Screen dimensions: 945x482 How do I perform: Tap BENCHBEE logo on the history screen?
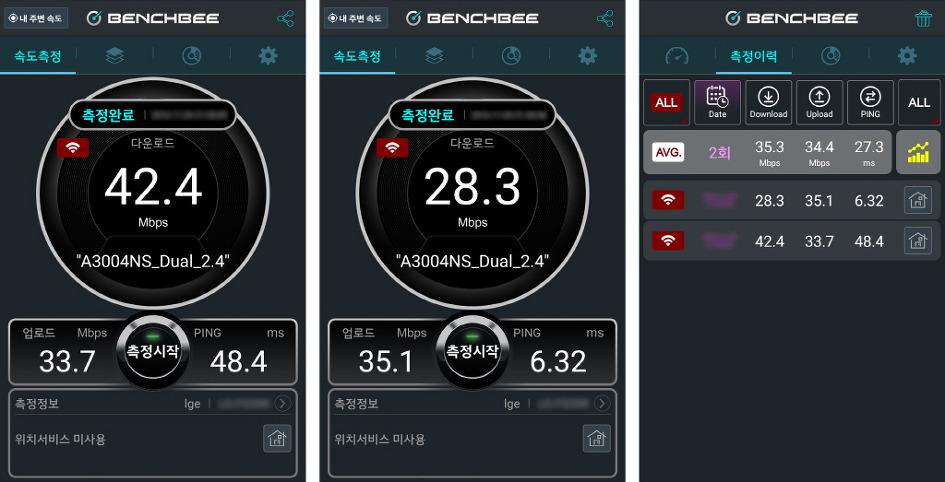point(792,18)
